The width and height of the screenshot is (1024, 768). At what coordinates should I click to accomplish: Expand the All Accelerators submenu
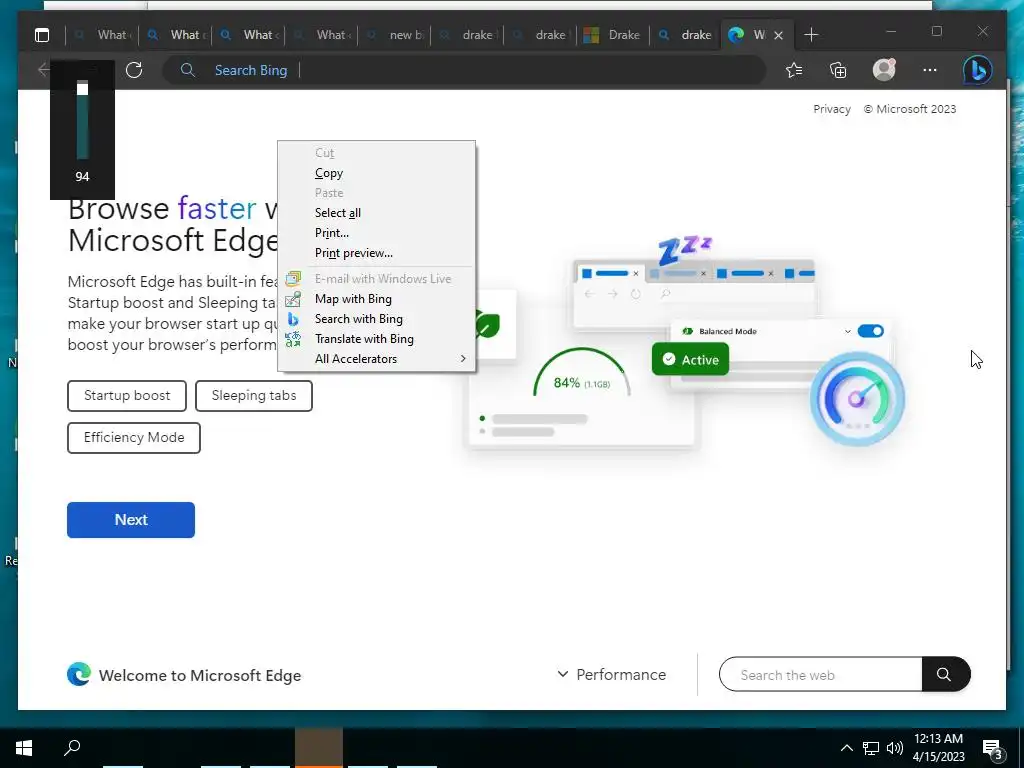376,359
